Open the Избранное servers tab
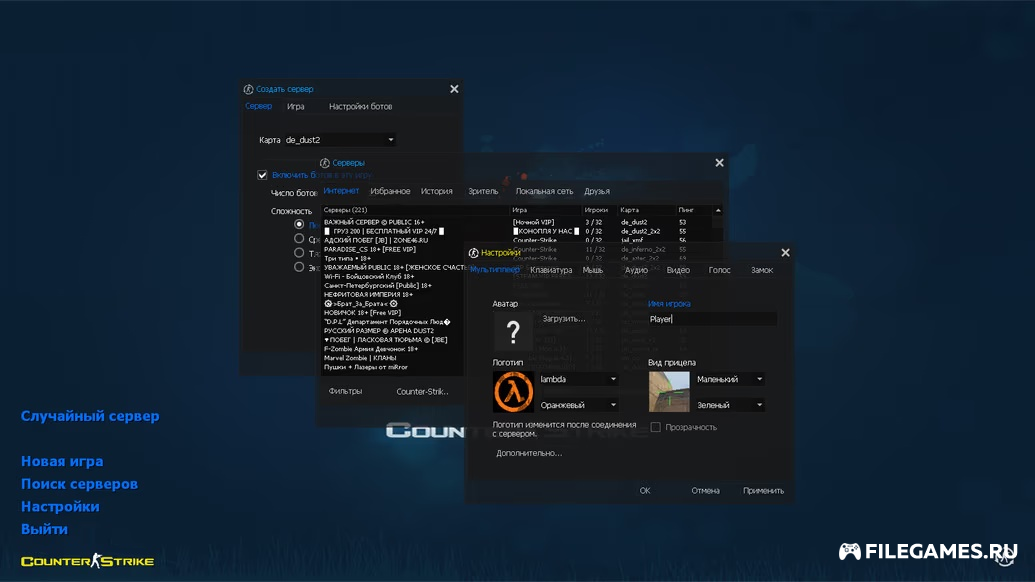Image resolution: width=1035 pixels, height=582 pixels. point(390,191)
